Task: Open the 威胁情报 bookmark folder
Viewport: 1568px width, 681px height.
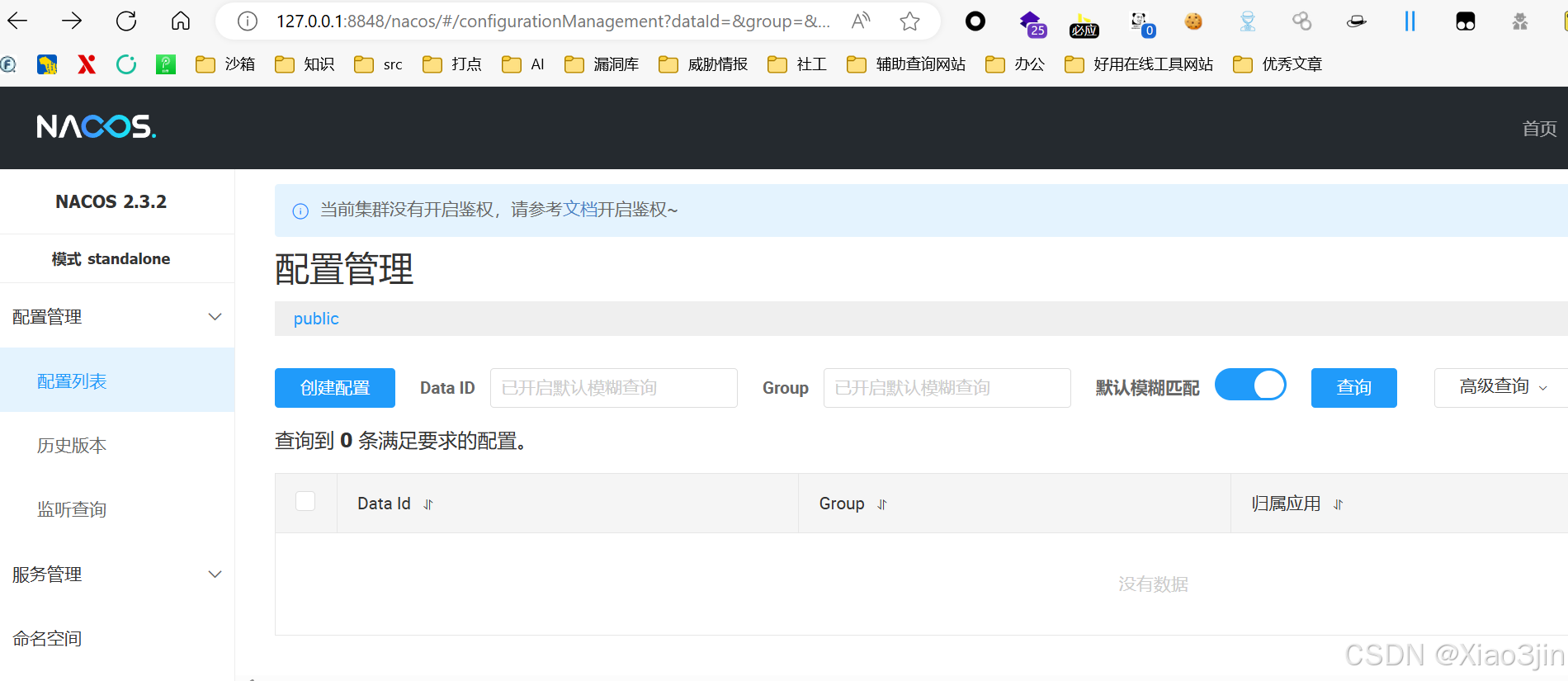Action: click(x=703, y=64)
